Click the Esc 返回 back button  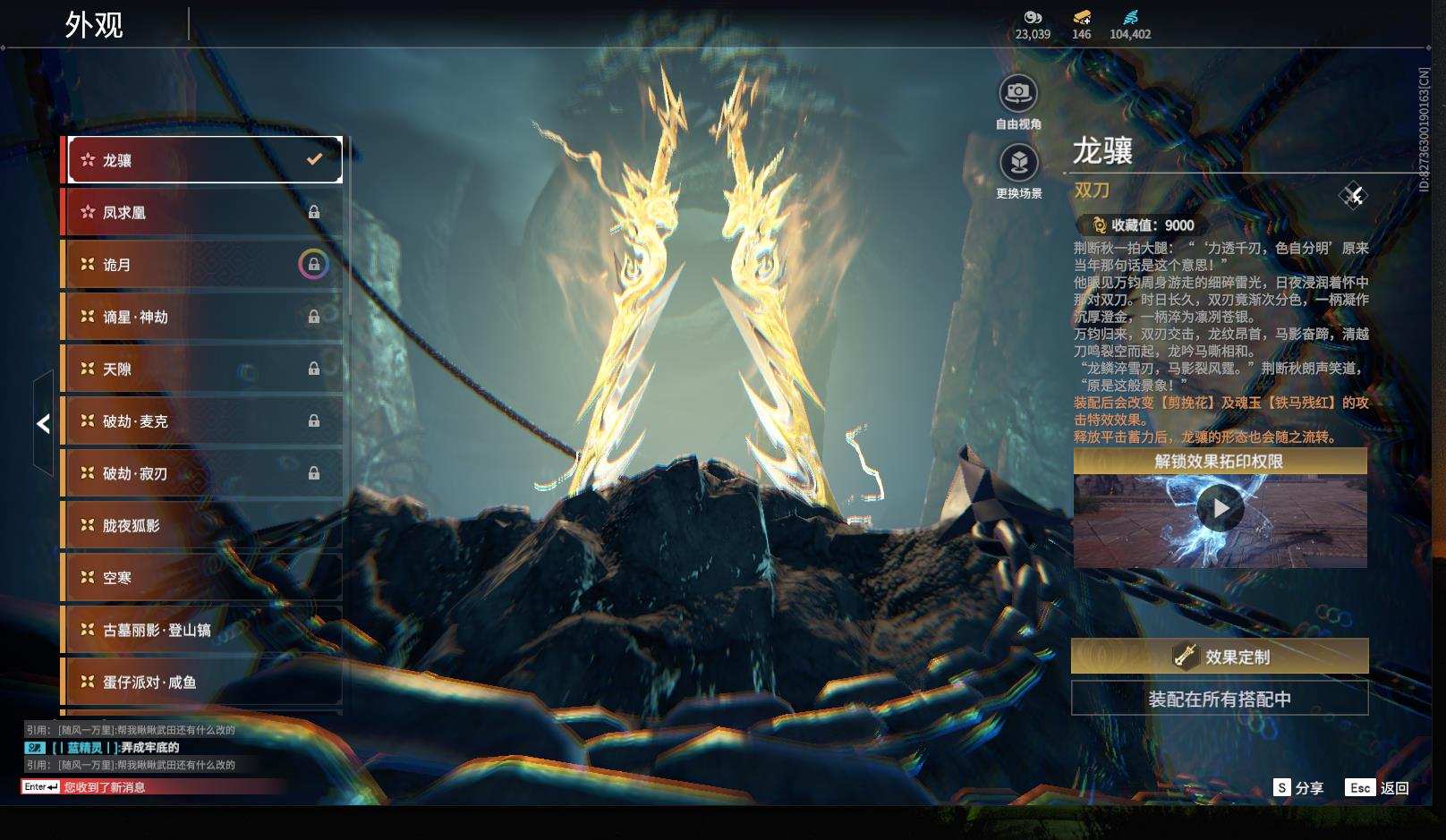click(1377, 787)
